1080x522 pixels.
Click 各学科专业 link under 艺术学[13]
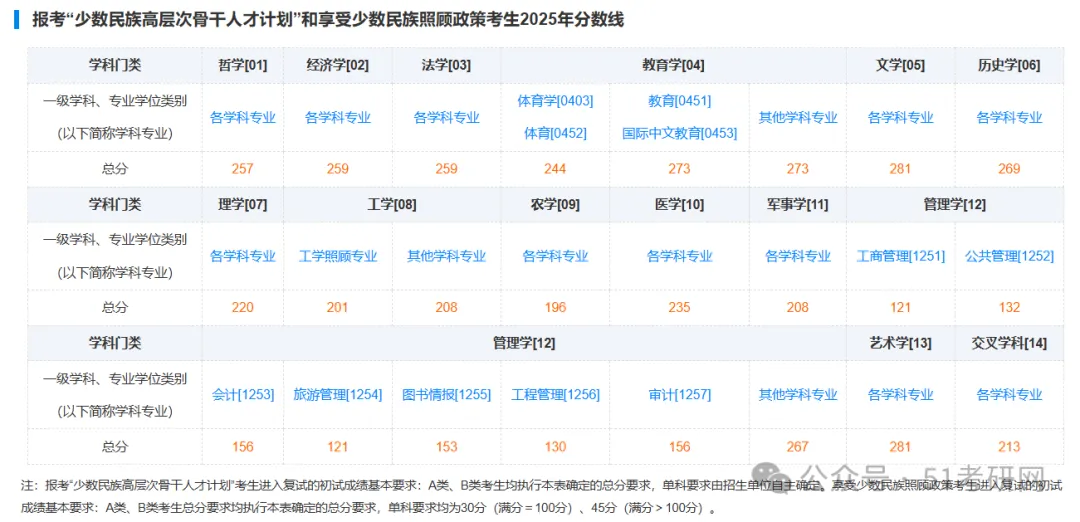click(x=900, y=395)
